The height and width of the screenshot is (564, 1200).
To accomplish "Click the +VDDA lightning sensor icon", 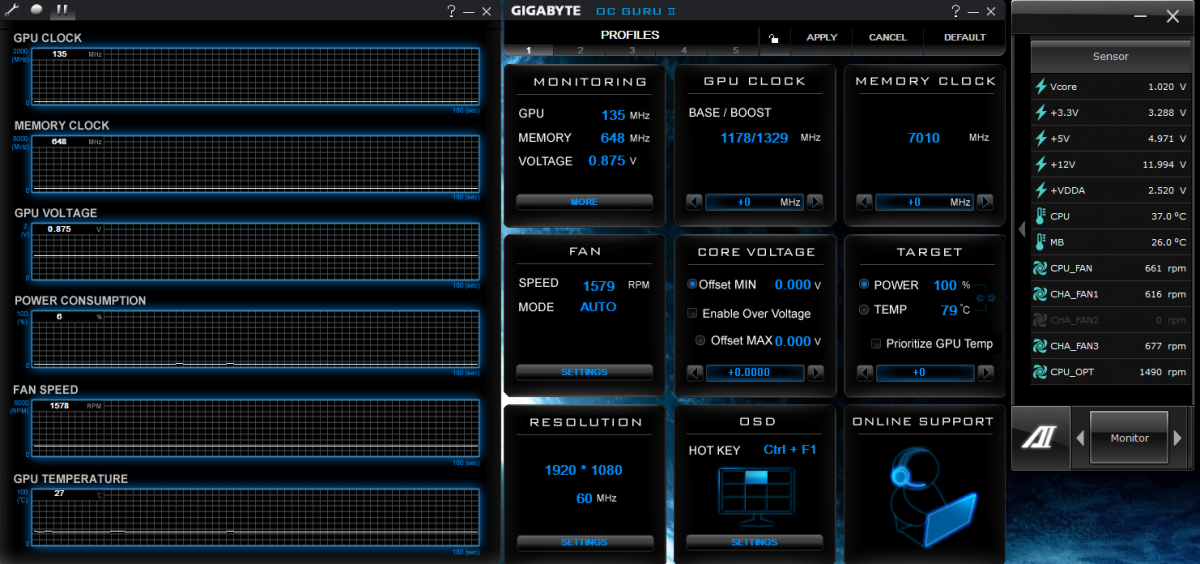I will (x=1040, y=190).
